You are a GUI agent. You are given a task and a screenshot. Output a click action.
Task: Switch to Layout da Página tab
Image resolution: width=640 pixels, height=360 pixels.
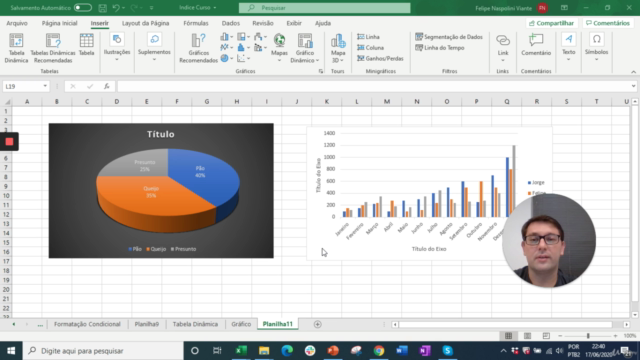point(145,23)
